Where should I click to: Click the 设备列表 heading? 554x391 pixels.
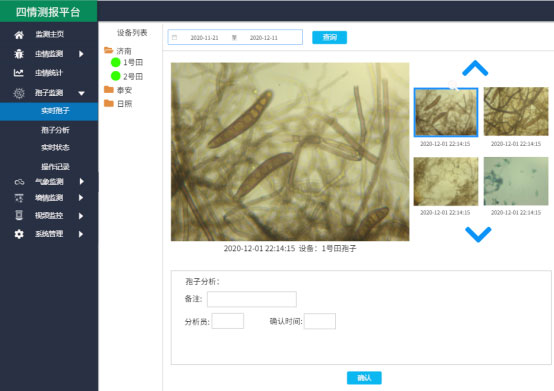[x=132, y=33]
